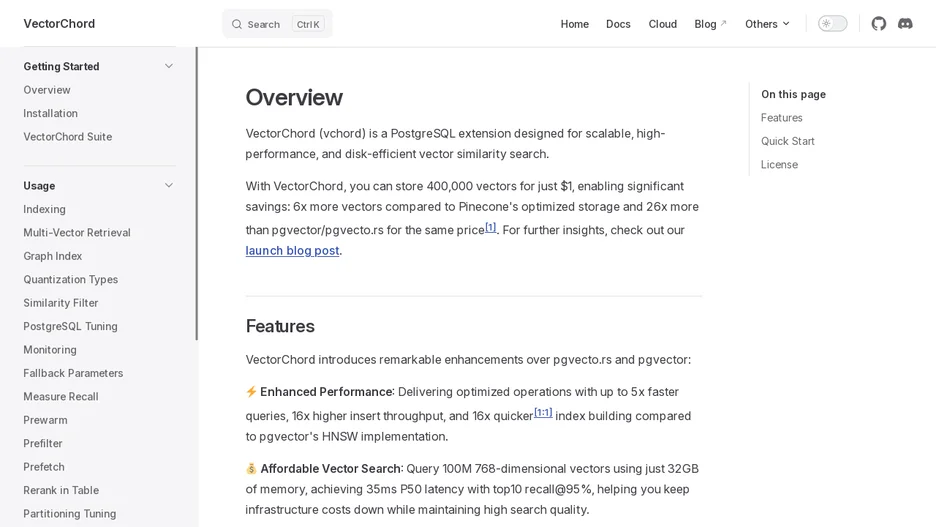Open the Others dropdown menu
The width and height of the screenshot is (936, 527).
click(767, 24)
